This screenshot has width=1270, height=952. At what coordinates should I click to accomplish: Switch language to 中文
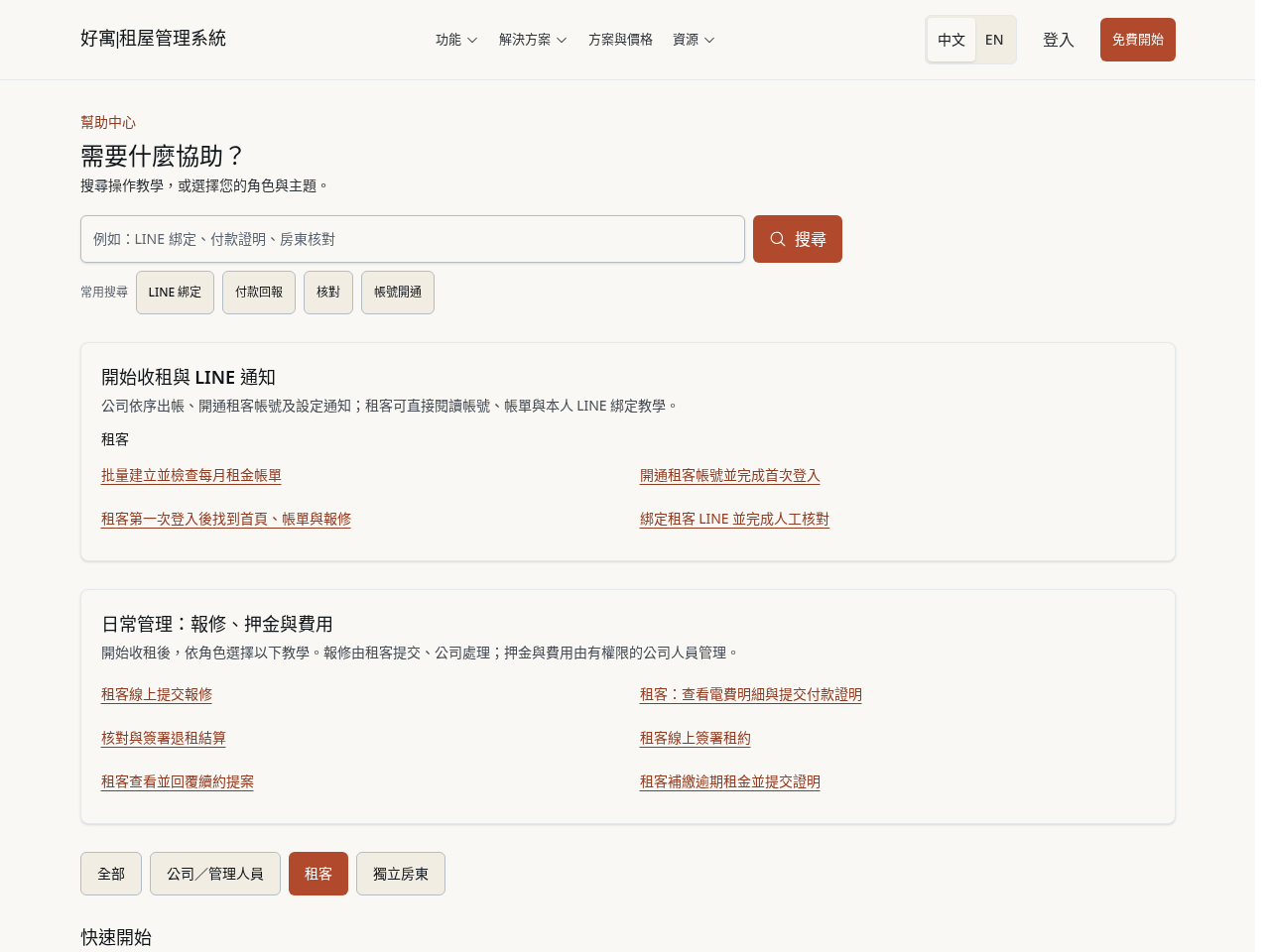pos(952,40)
